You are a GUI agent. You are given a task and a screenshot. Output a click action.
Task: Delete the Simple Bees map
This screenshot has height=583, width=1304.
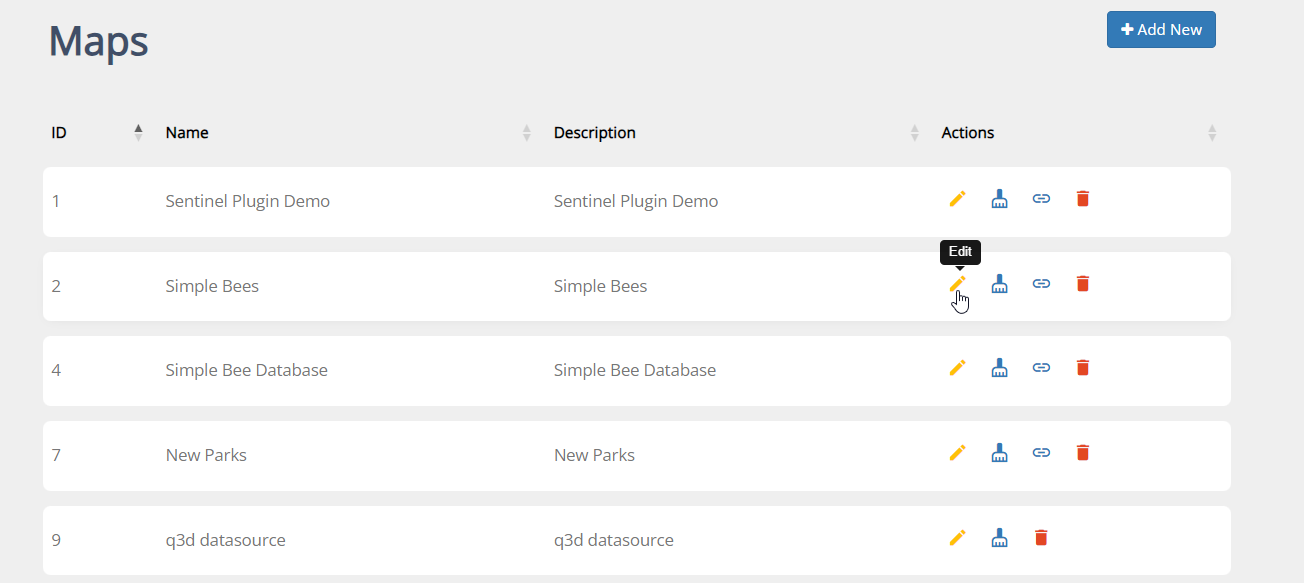[x=1082, y=284]
